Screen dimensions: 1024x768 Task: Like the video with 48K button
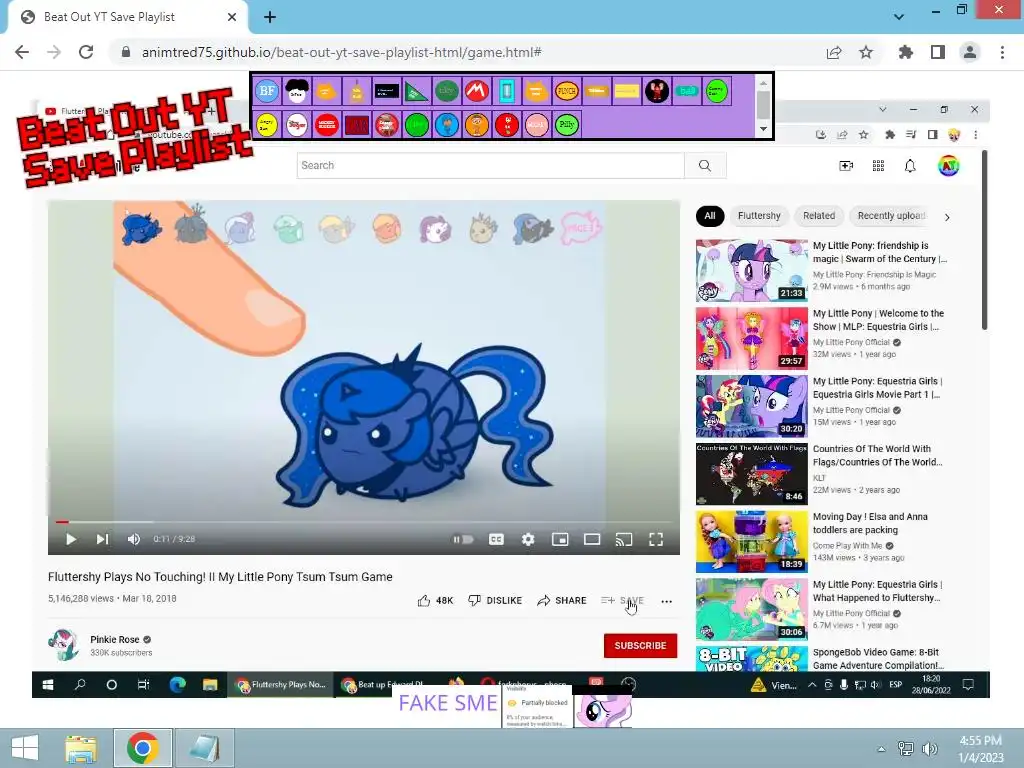435,600
